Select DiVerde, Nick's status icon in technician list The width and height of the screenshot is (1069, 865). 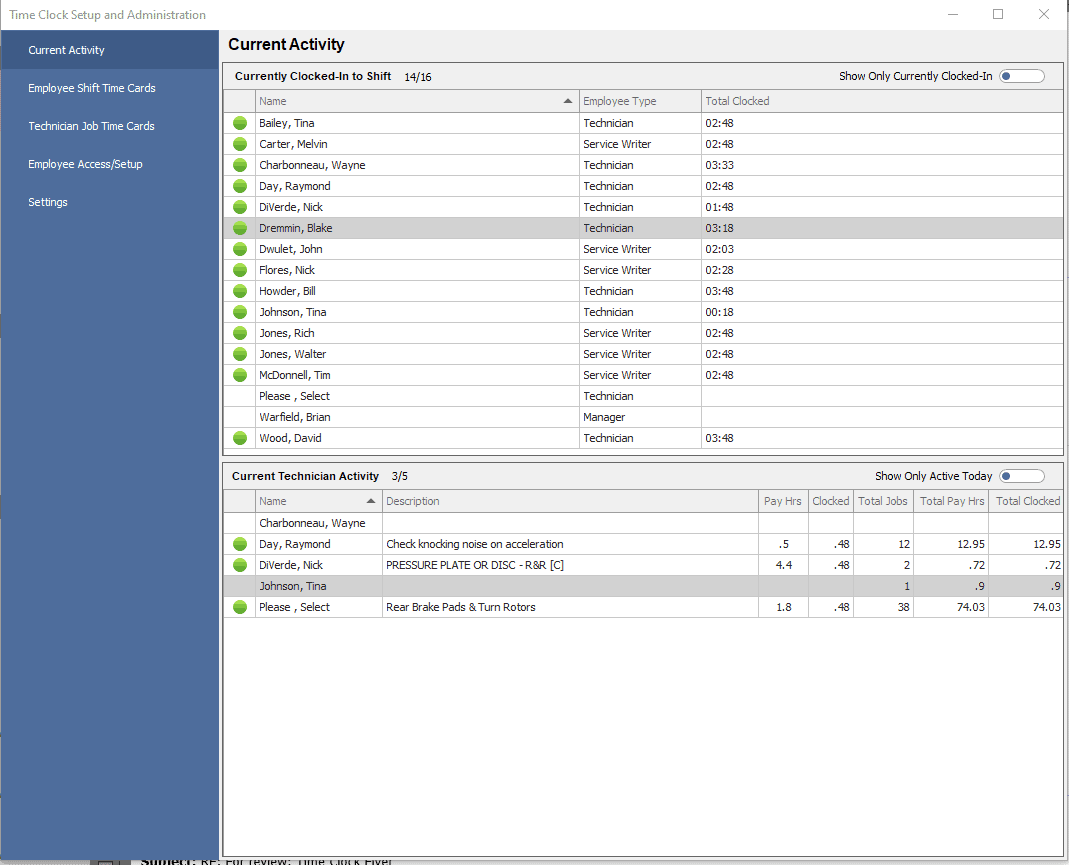tap(240, 564)
